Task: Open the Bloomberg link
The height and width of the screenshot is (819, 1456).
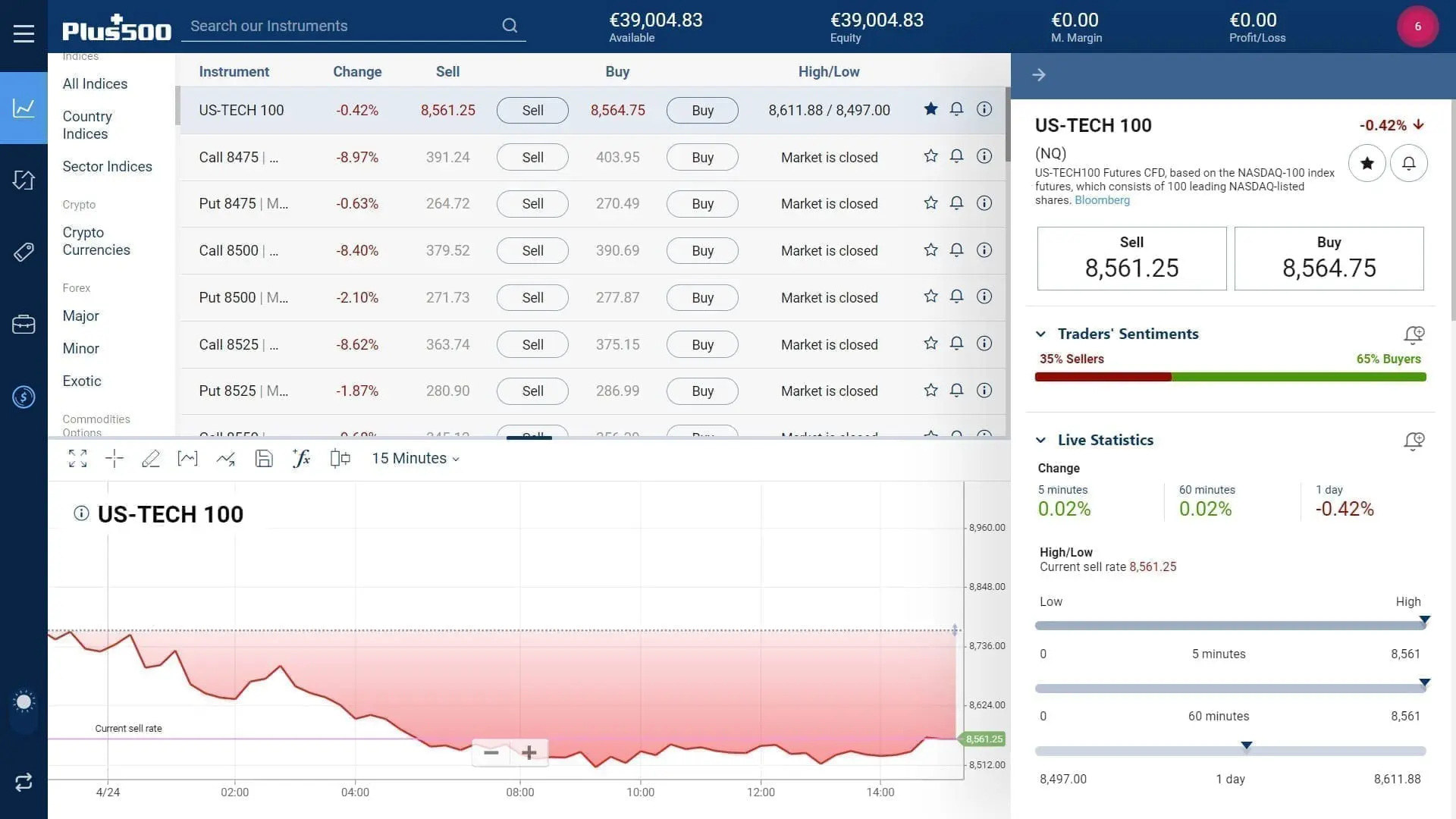Action: (1102, 200)
